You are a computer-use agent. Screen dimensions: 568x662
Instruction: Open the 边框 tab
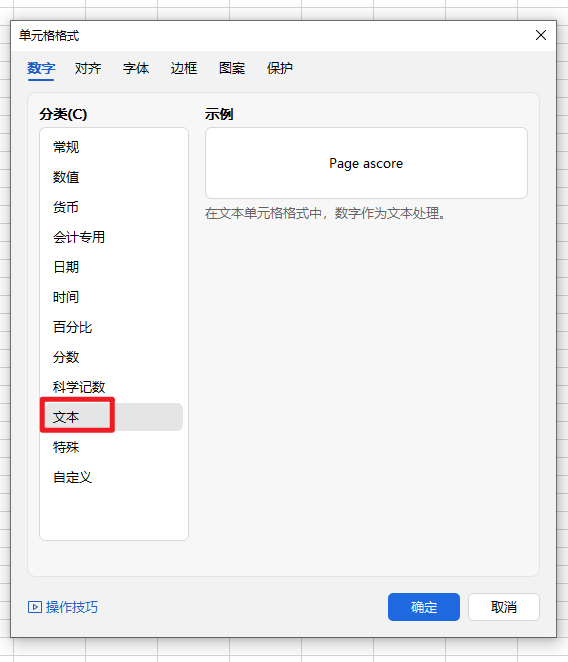(184, 68)
